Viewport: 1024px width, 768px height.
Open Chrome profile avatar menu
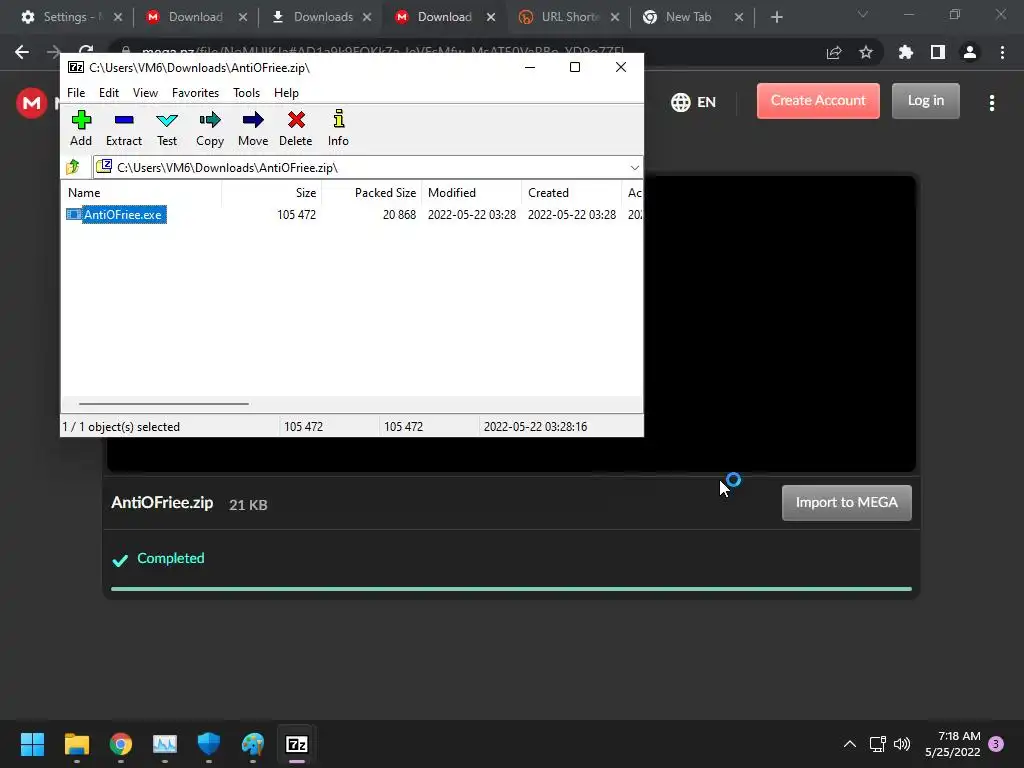(970, 52)
